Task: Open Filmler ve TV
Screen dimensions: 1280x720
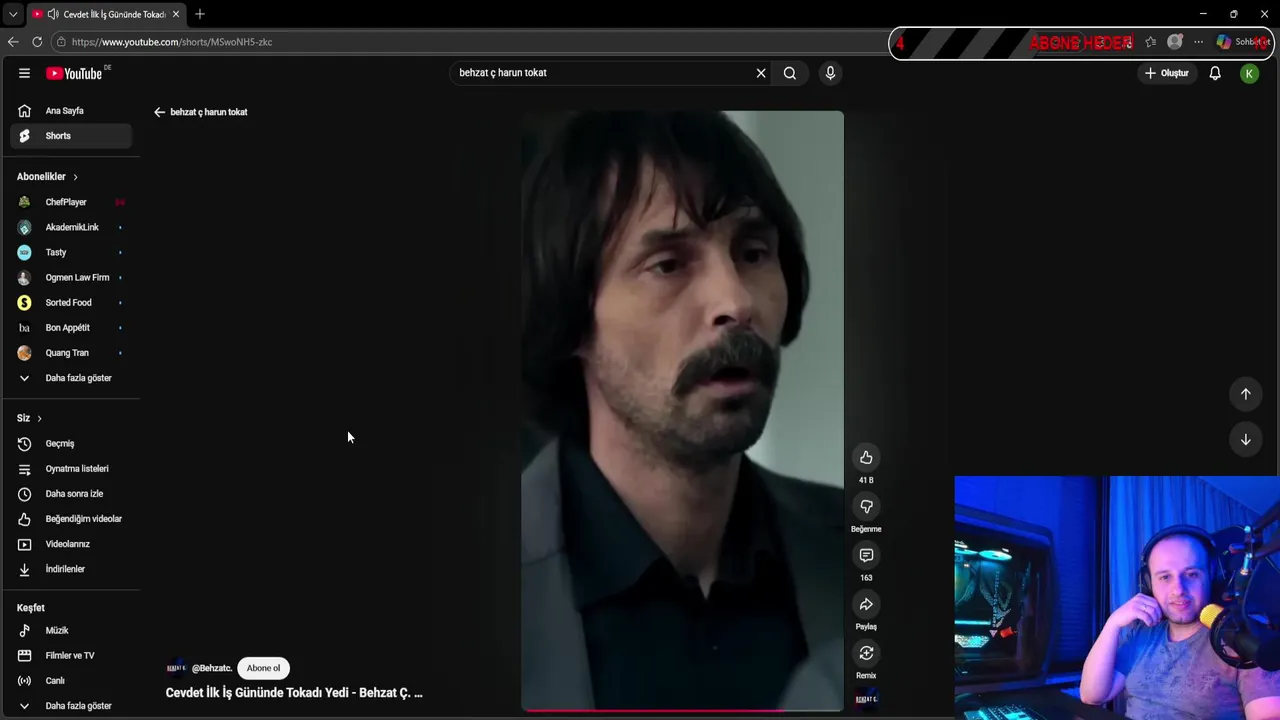Action: tap(70, 655)
